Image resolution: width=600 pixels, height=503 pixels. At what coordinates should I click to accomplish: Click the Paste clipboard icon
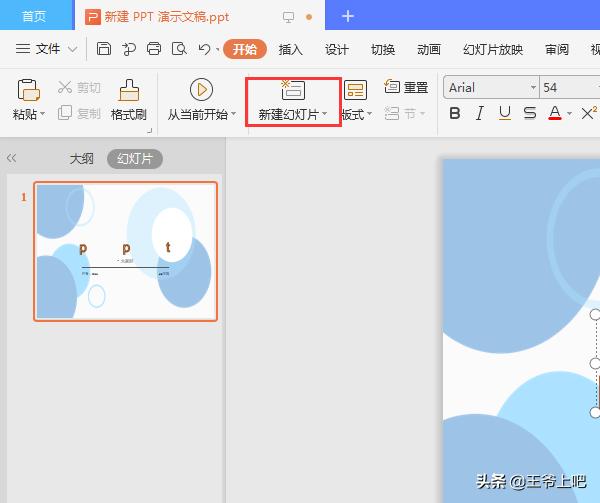(28, 91)
